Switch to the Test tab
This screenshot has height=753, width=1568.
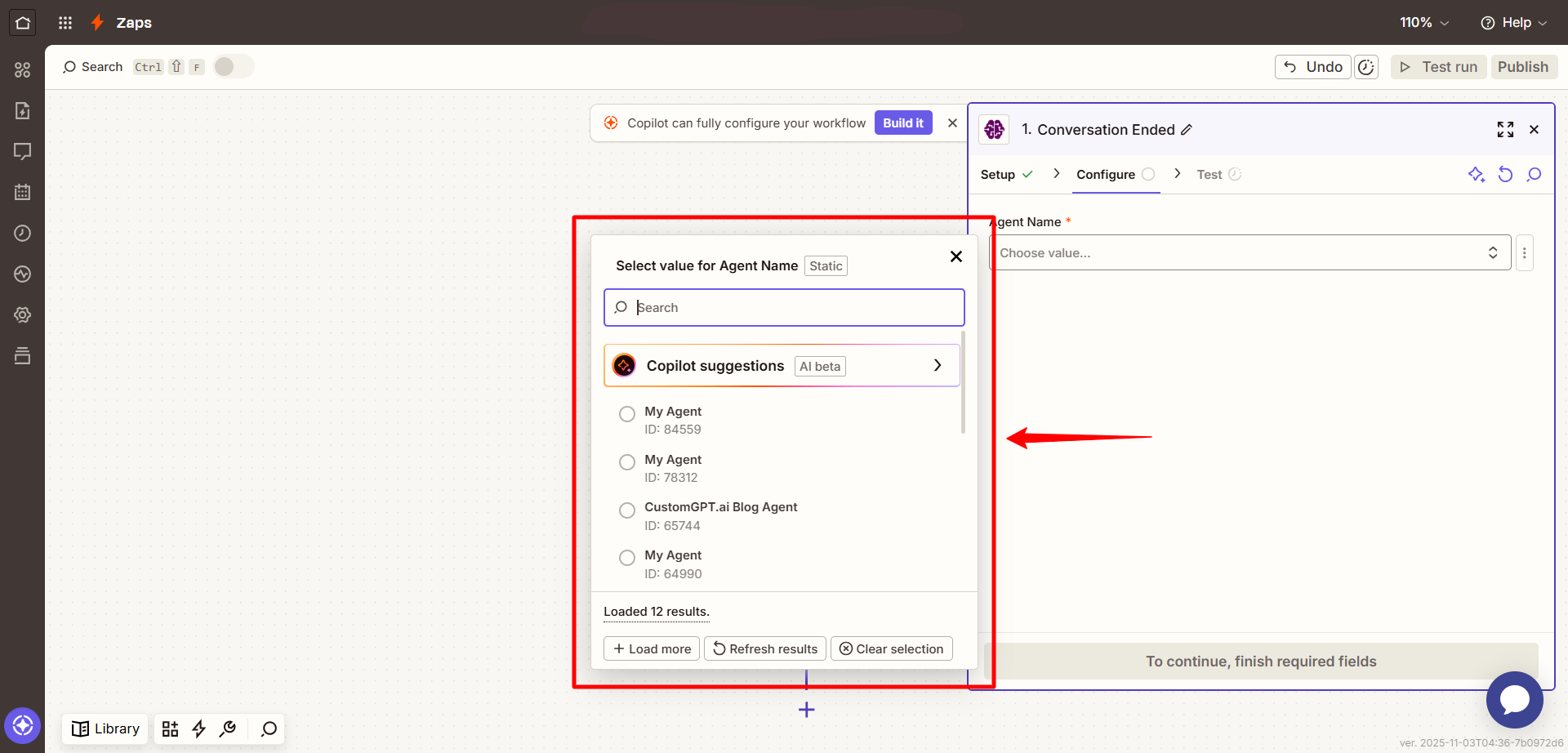[x=1218, y=174]
